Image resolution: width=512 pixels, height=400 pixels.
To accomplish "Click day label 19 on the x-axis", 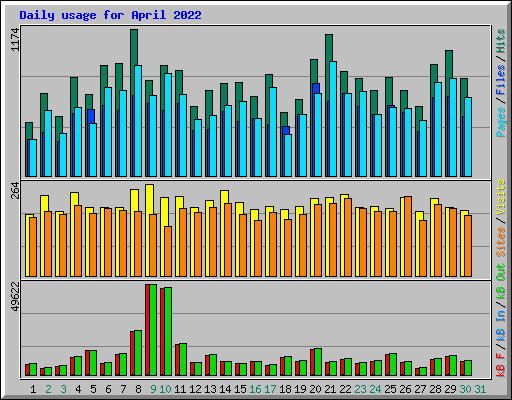I will point(300,389).
